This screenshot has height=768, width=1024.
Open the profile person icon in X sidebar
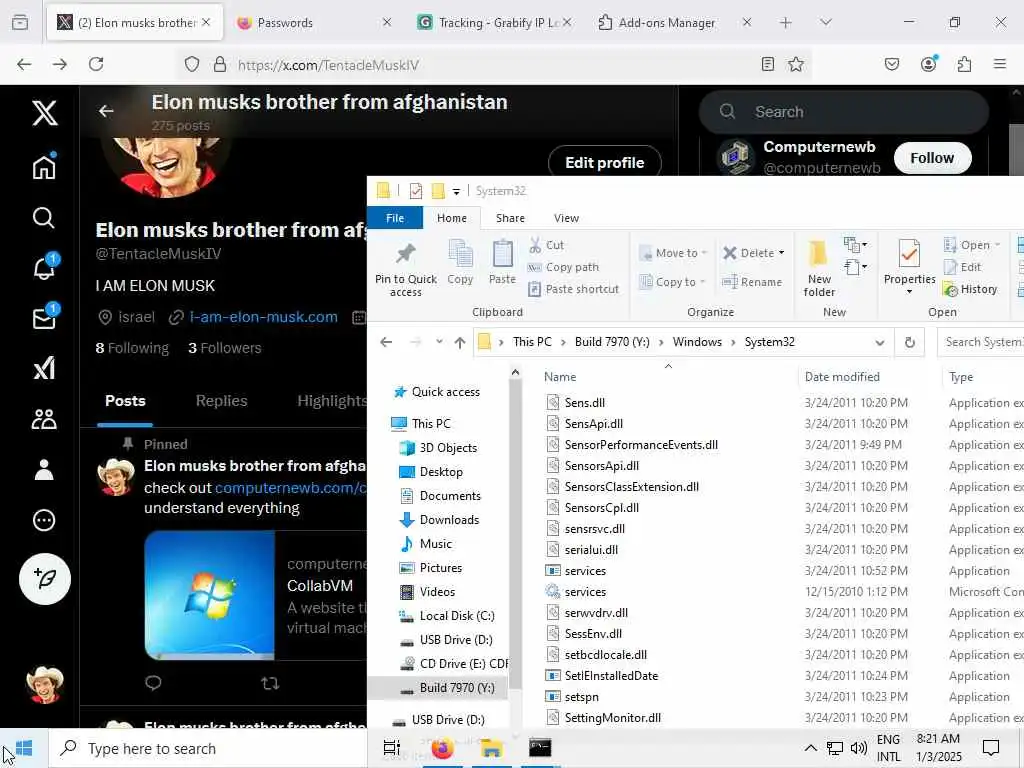coord(44,470)
